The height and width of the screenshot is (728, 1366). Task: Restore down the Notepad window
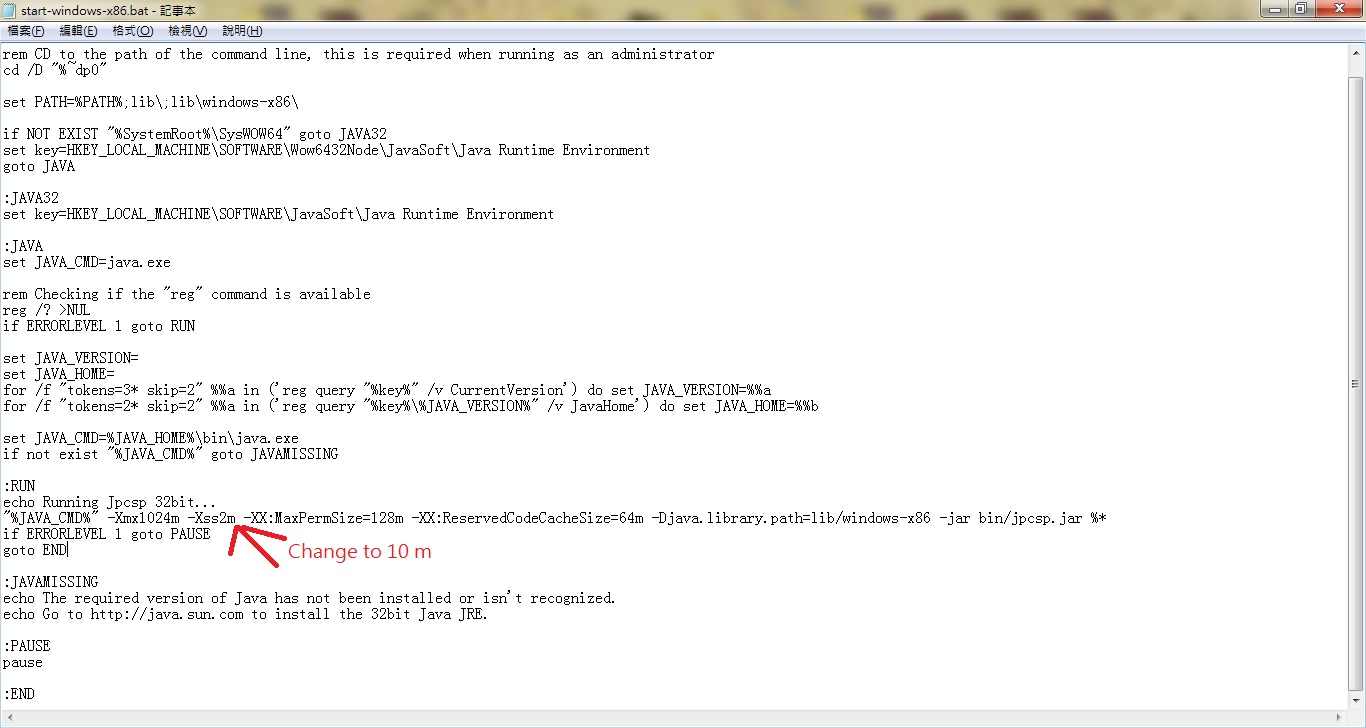click(1301, 9)
